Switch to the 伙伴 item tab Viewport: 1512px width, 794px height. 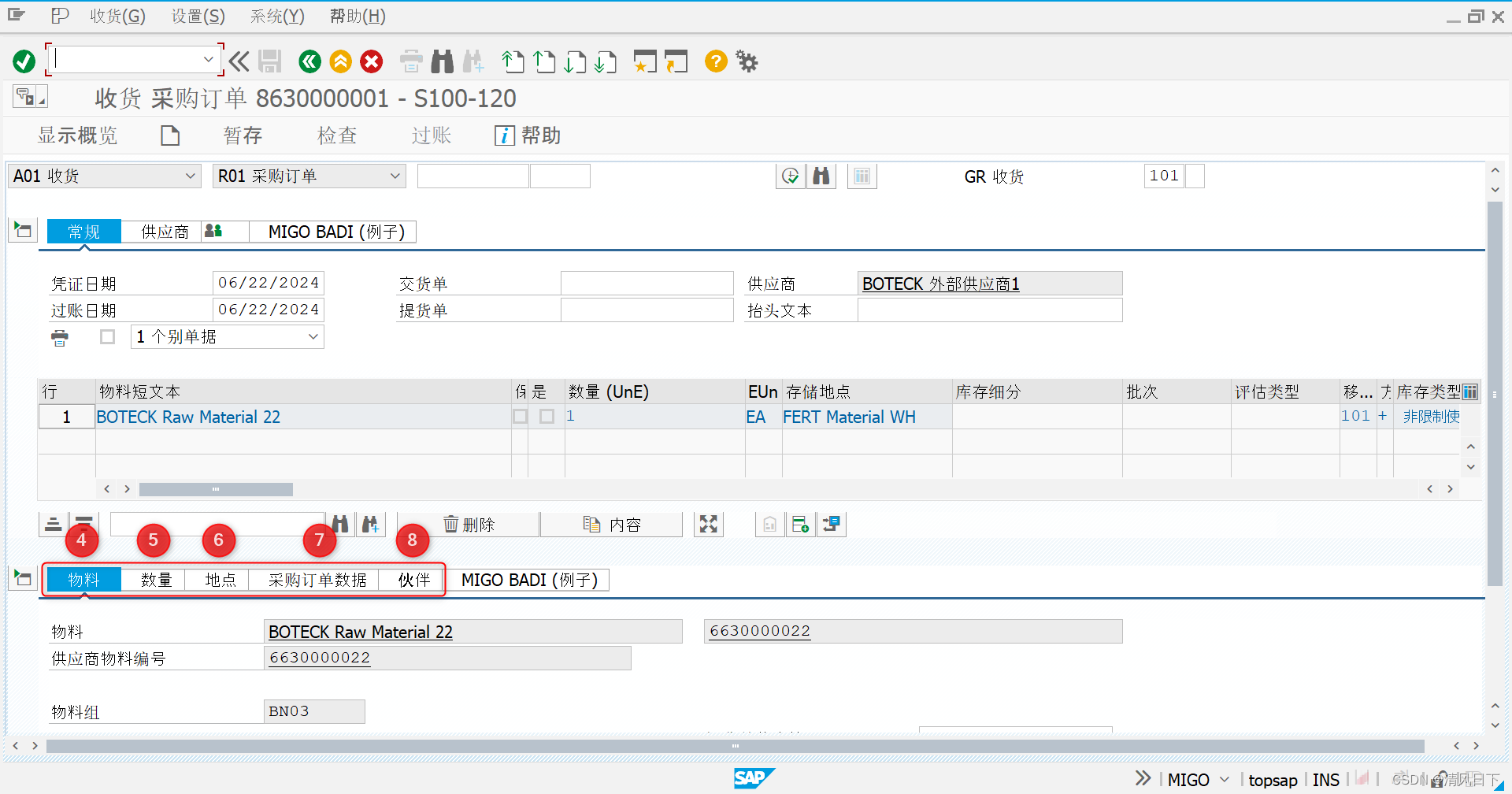coord(413,580)
